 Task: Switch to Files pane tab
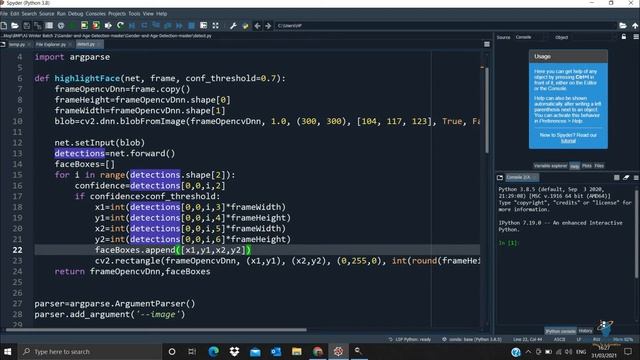[x=599, y=166]
